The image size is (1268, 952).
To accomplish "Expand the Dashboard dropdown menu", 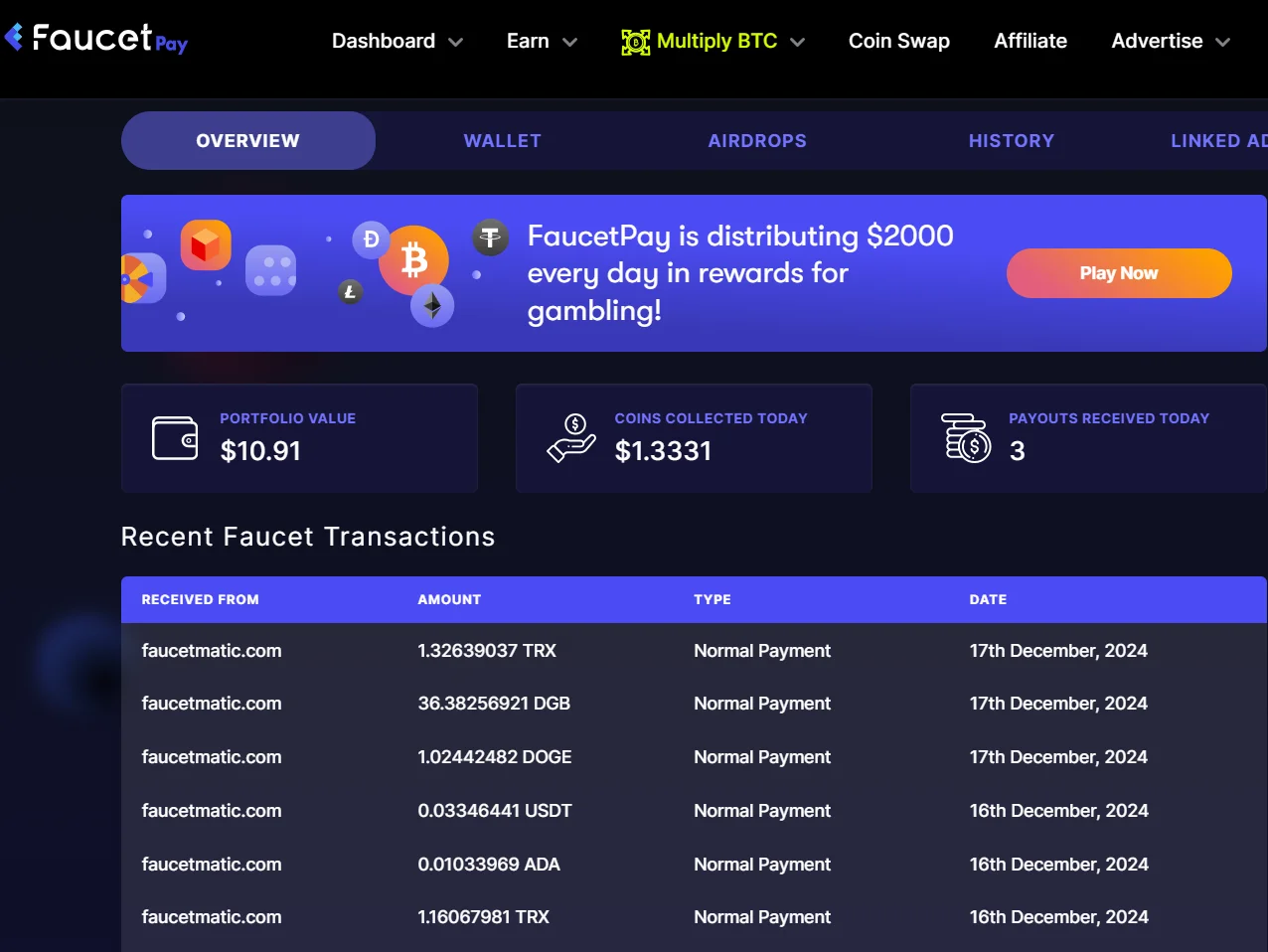I will pyautogui.click(x=397, y=42).
